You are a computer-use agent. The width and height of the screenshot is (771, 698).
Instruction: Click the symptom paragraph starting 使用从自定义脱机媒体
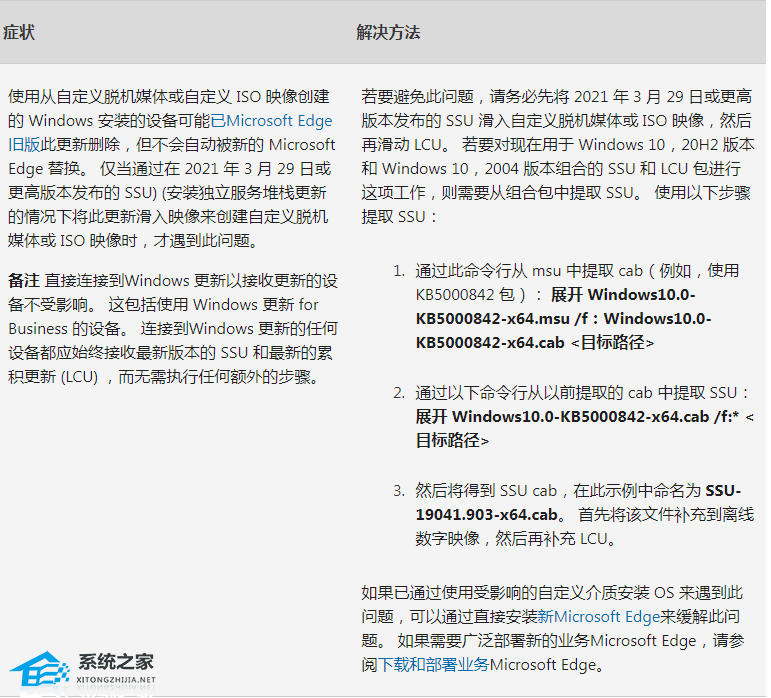click(171, 168)
